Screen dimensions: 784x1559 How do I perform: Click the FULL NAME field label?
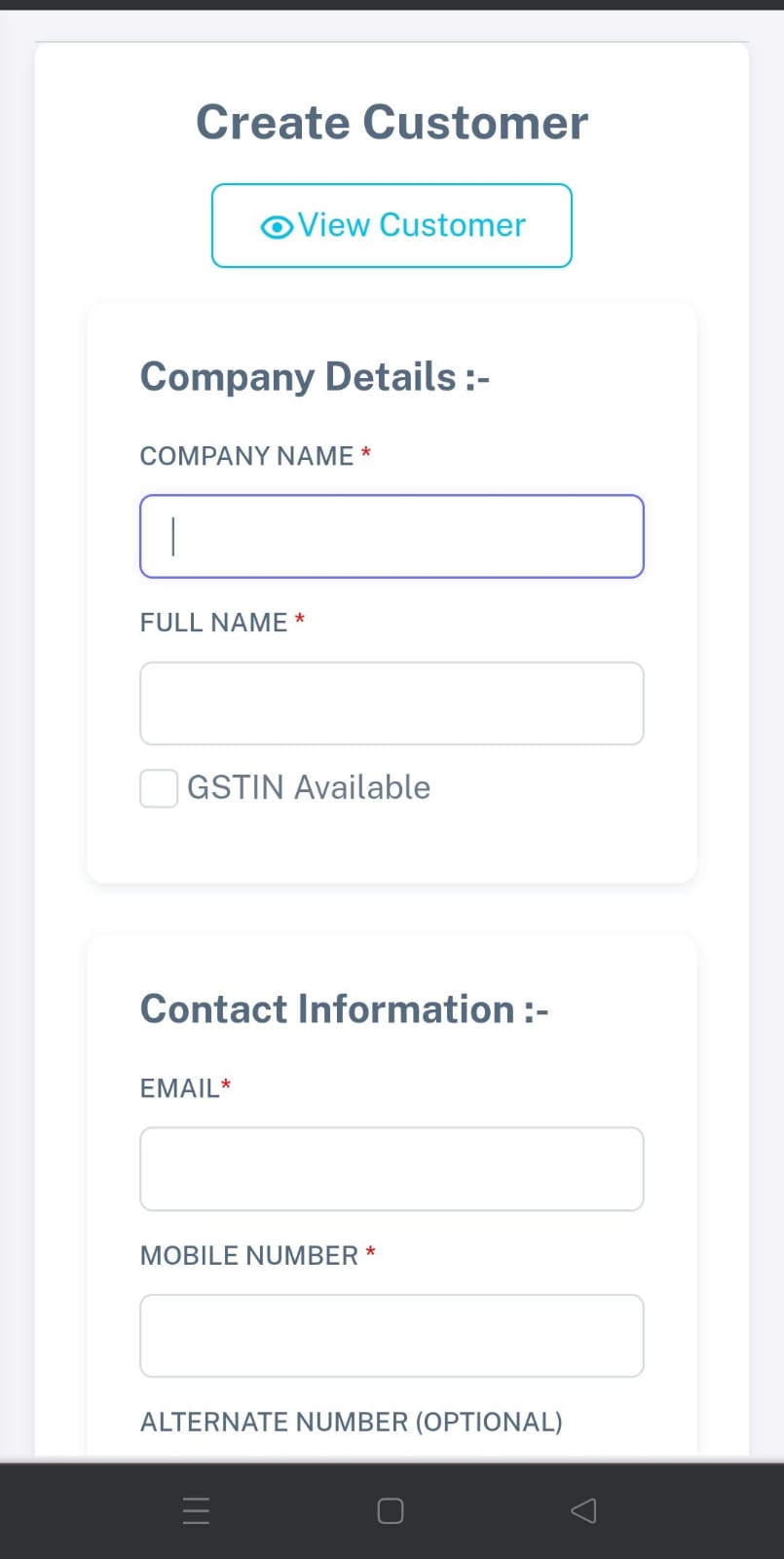(213, 623)
